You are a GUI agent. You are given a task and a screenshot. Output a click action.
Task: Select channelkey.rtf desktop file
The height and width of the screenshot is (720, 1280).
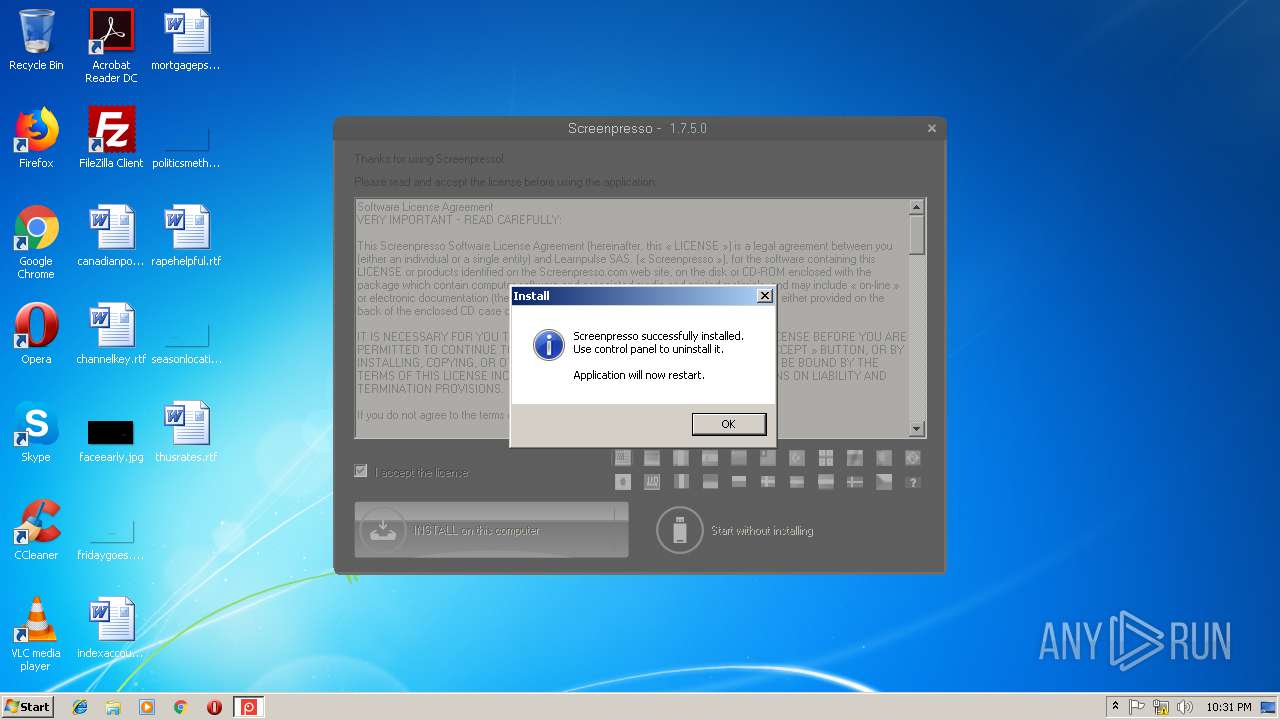click(111, 334)
